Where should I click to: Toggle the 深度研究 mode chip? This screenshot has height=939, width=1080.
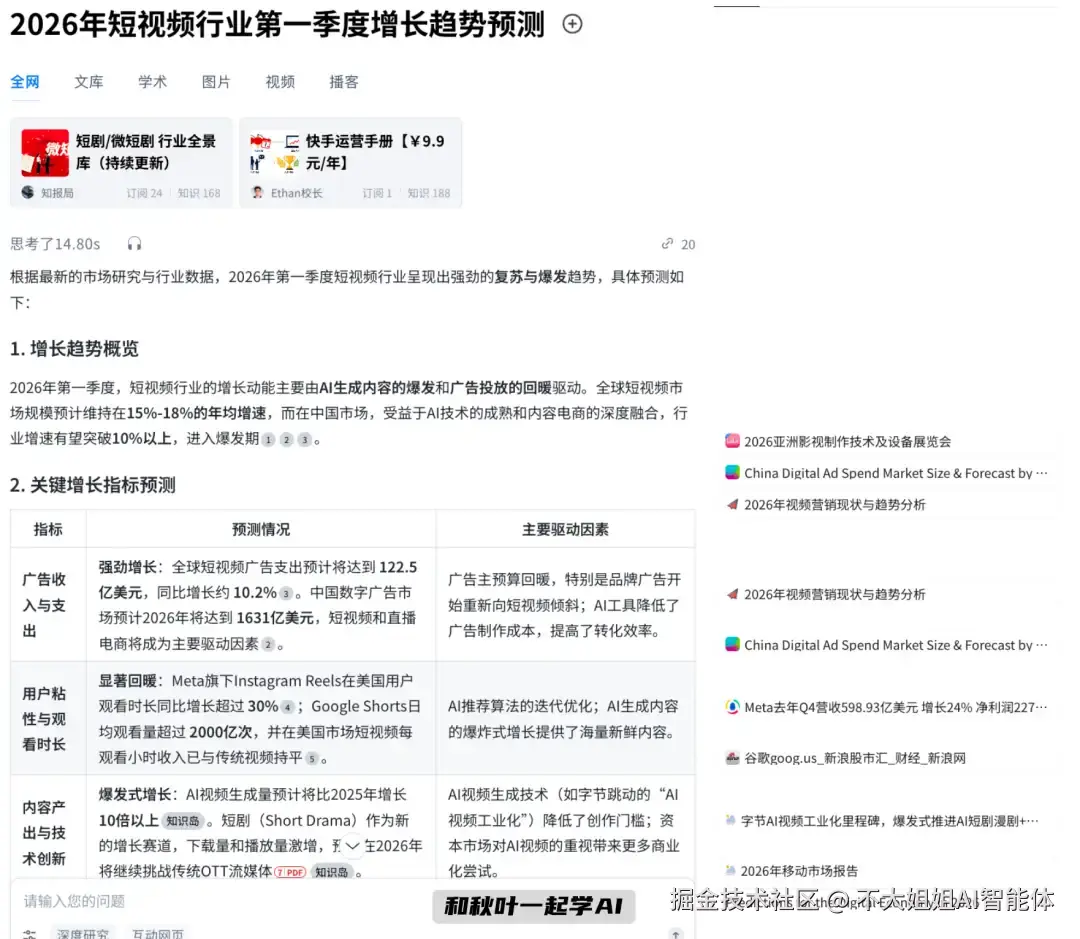[83, 933]
